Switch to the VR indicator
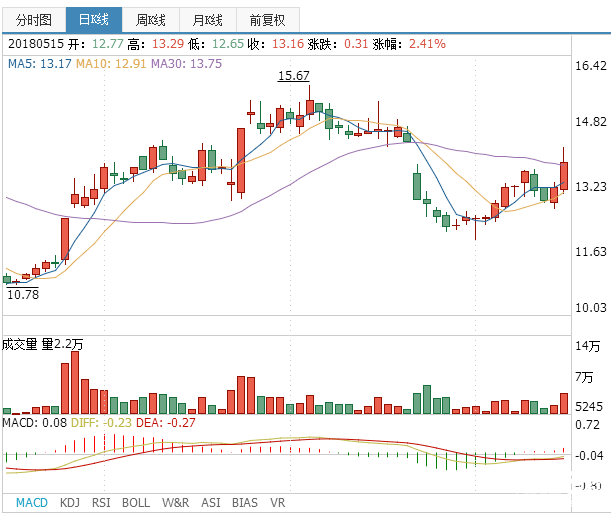Image resolution: width=611 pixels, height=513 pixels. [x=277, y=502]
